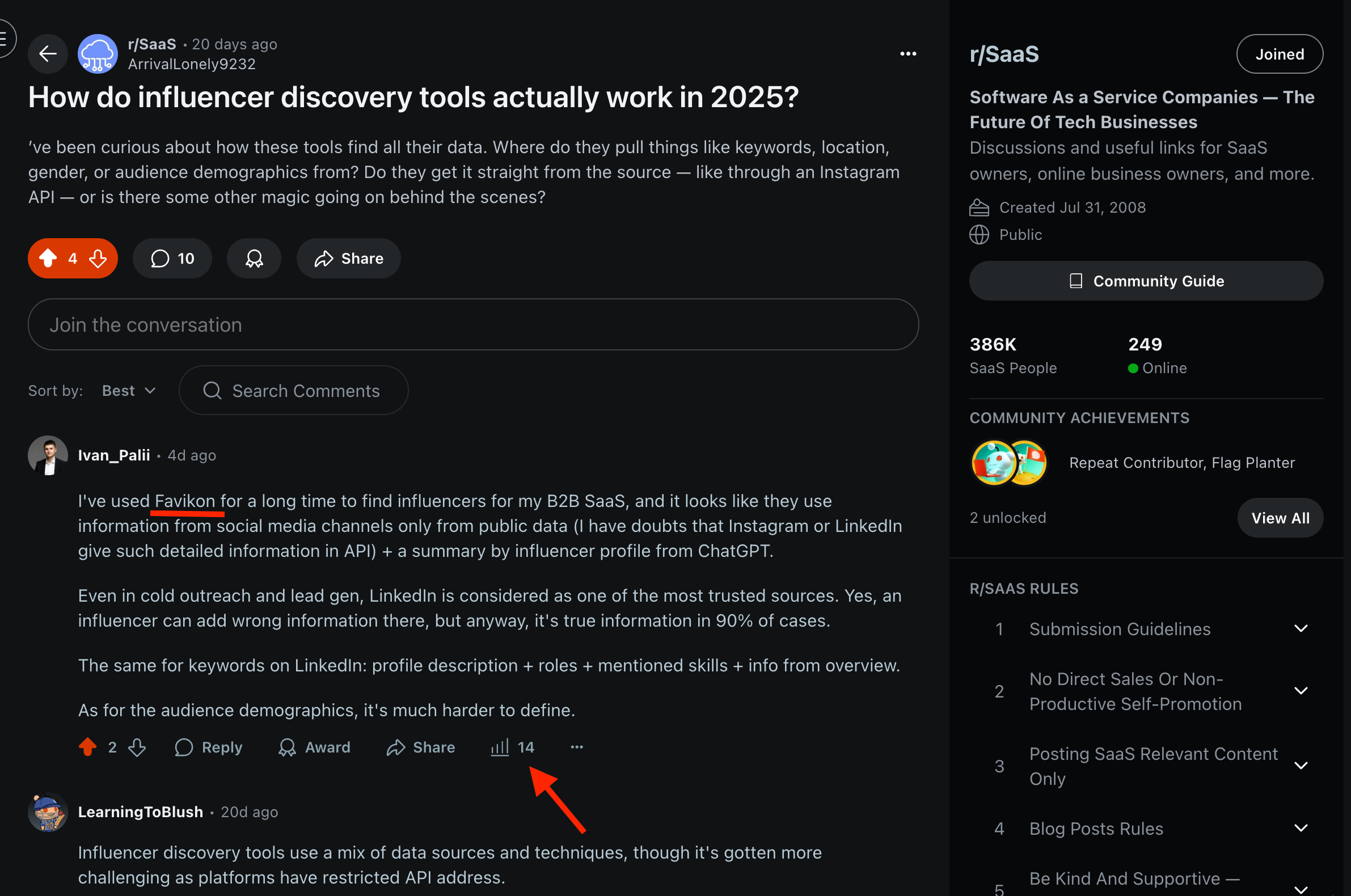
Task: Open the Sort by Best dropdown
Action: click(x=129, y=391)
